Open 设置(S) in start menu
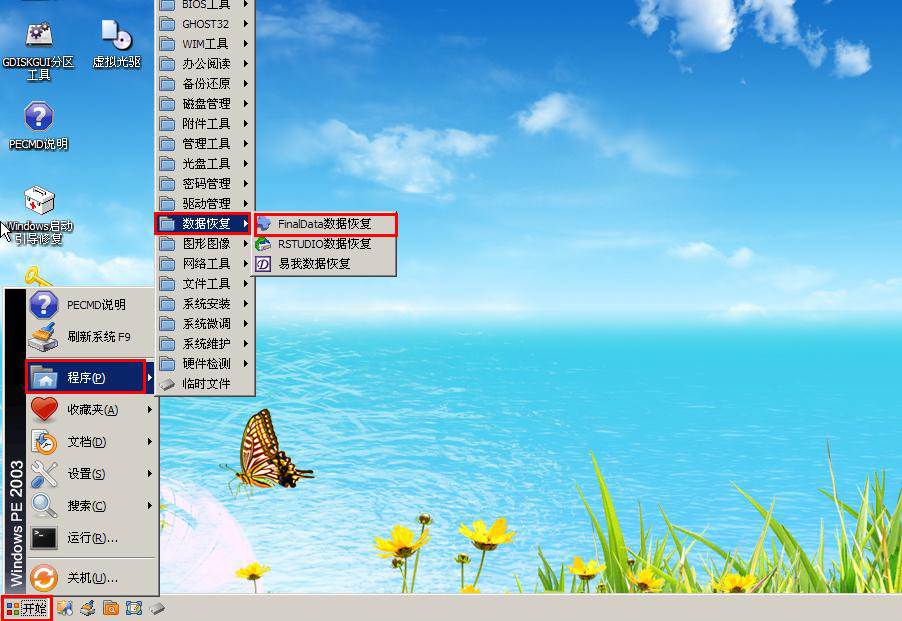The width and height of the screenshot is (902, 621). [92, 474]
